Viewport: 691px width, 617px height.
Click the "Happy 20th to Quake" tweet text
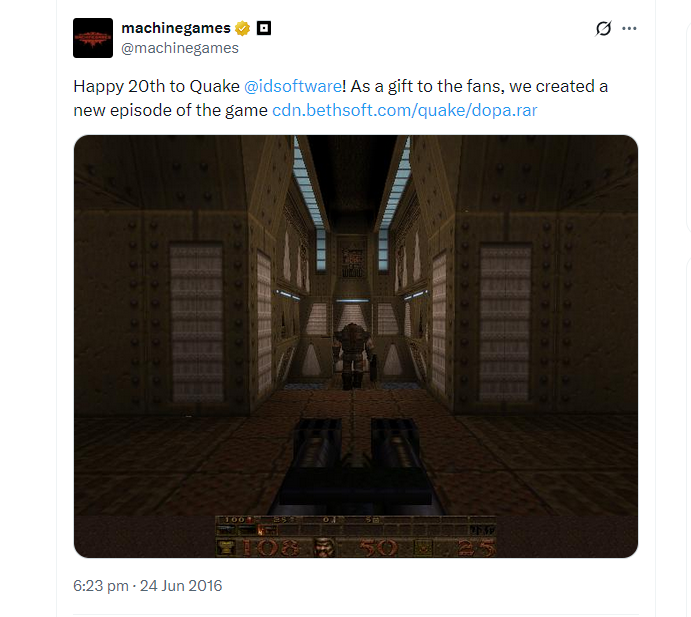[x=156, y=86]
